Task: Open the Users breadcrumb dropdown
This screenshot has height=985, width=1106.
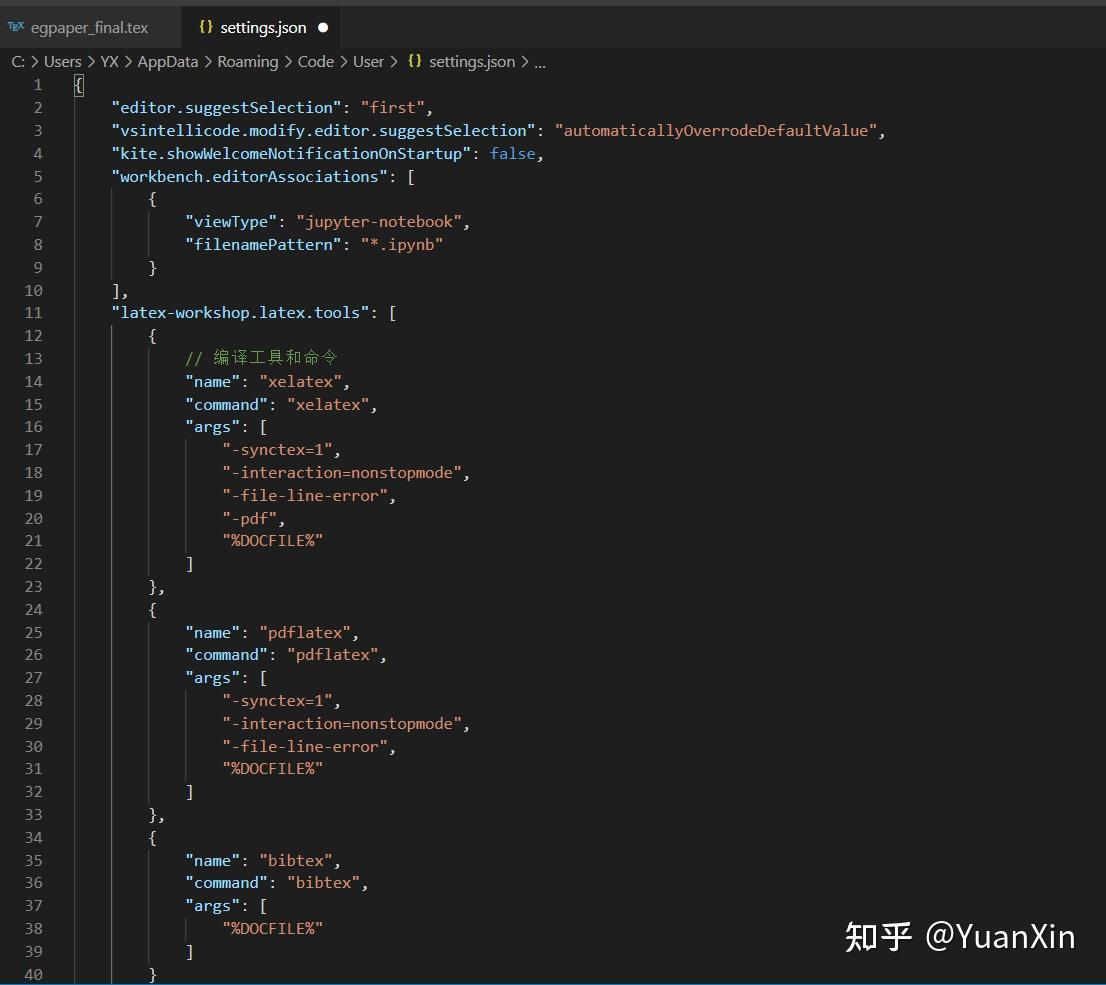Action: click(x=63, y=61)
